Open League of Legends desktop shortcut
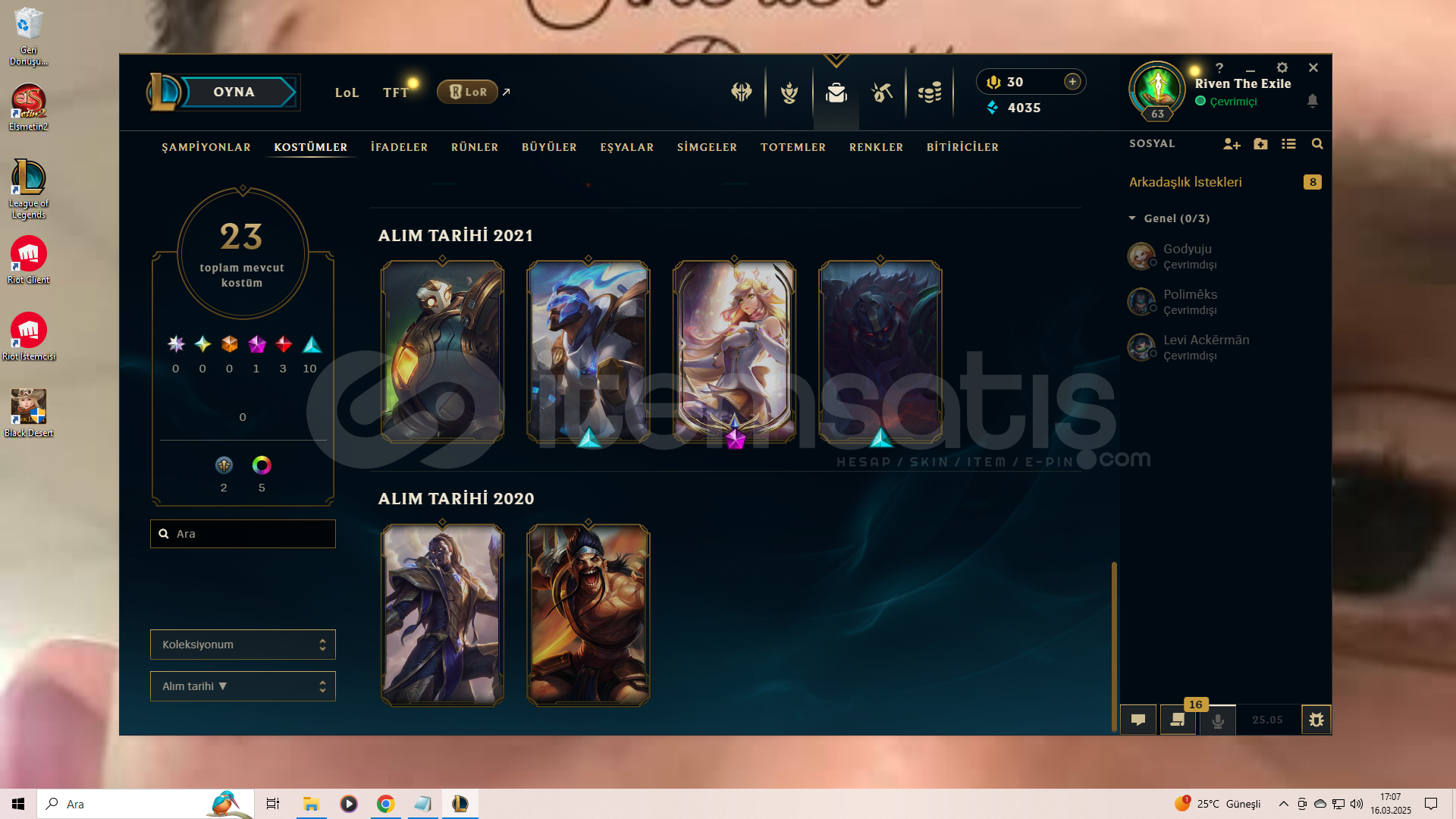 29,188
